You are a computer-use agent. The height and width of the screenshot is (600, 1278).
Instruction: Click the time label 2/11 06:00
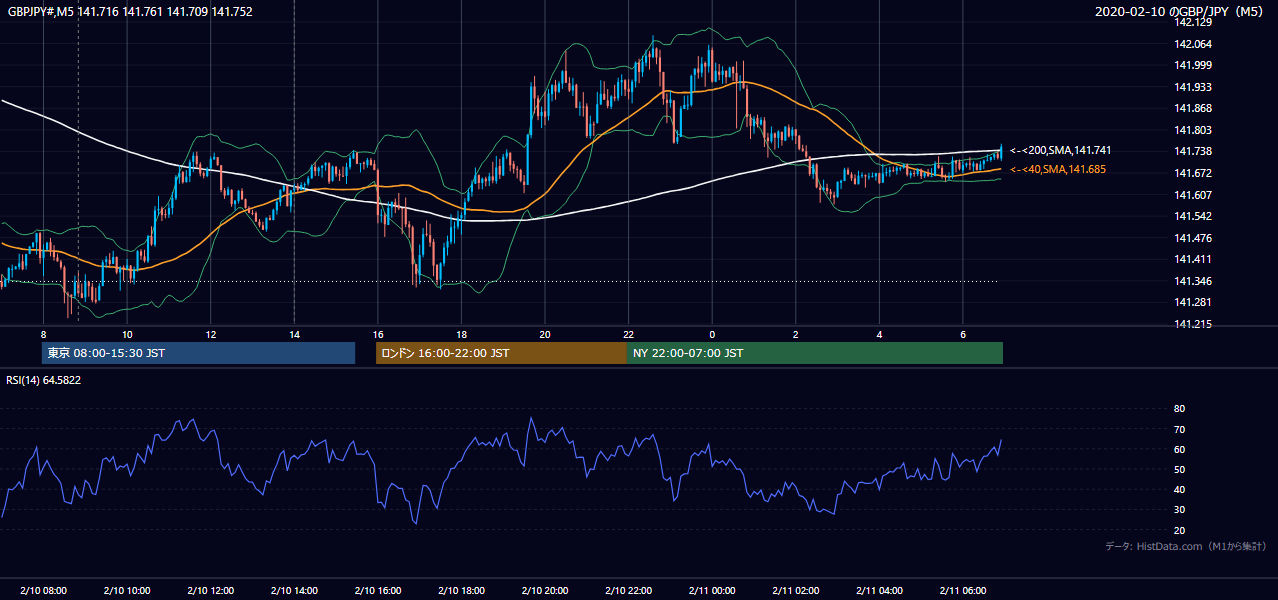tap(962, 591)
